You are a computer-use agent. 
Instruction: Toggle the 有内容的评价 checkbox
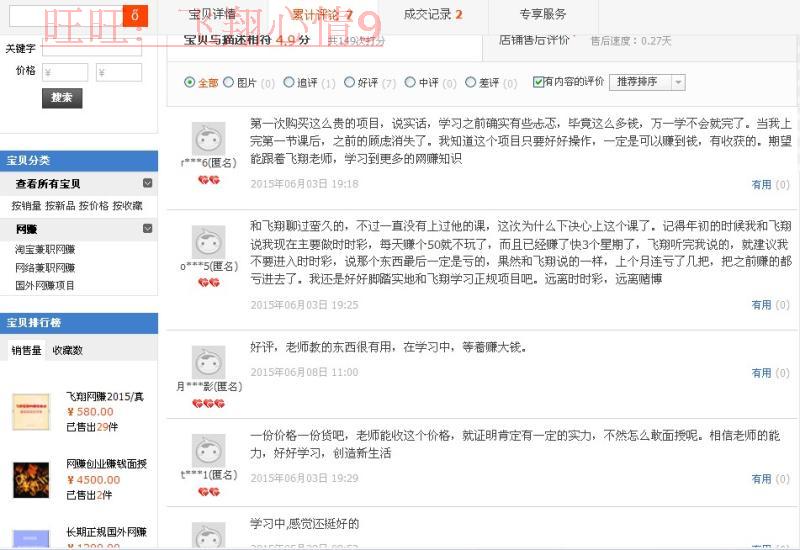tap(539, 82)
